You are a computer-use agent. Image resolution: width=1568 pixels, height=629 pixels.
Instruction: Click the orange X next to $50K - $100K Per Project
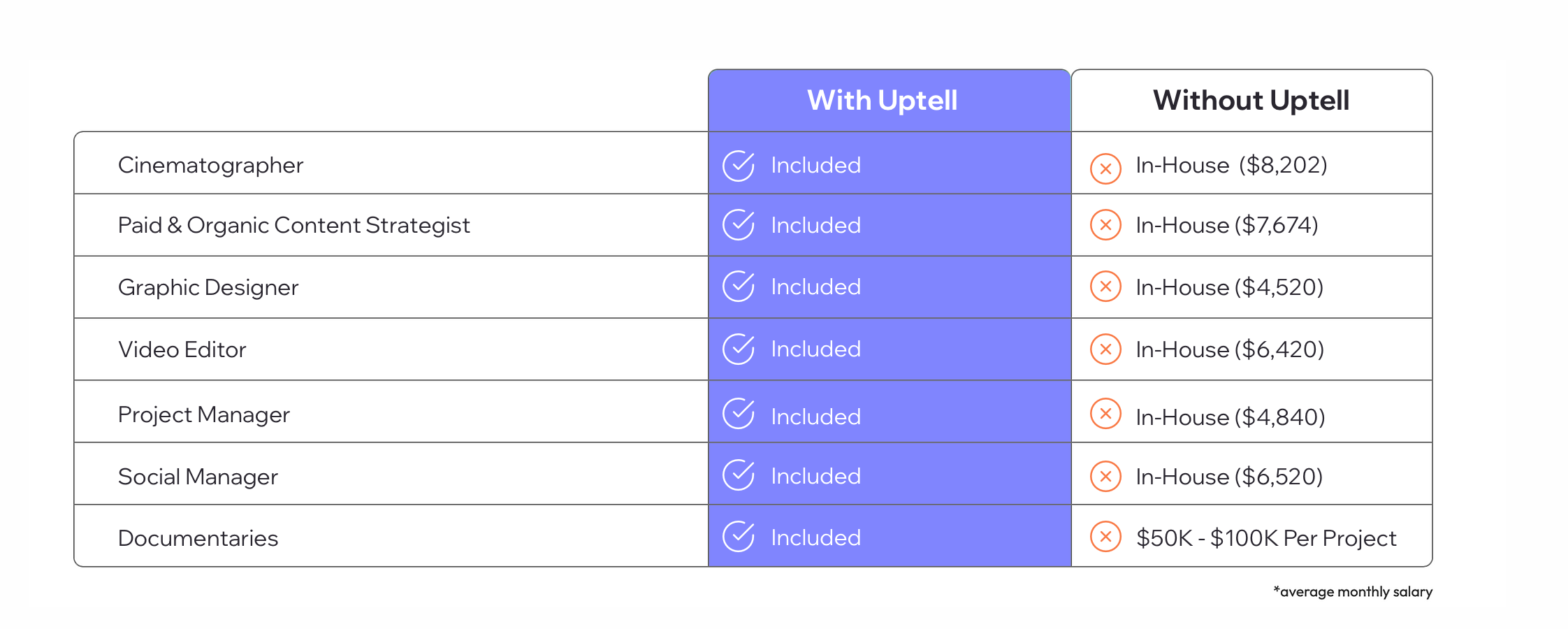click(1105, 536)
